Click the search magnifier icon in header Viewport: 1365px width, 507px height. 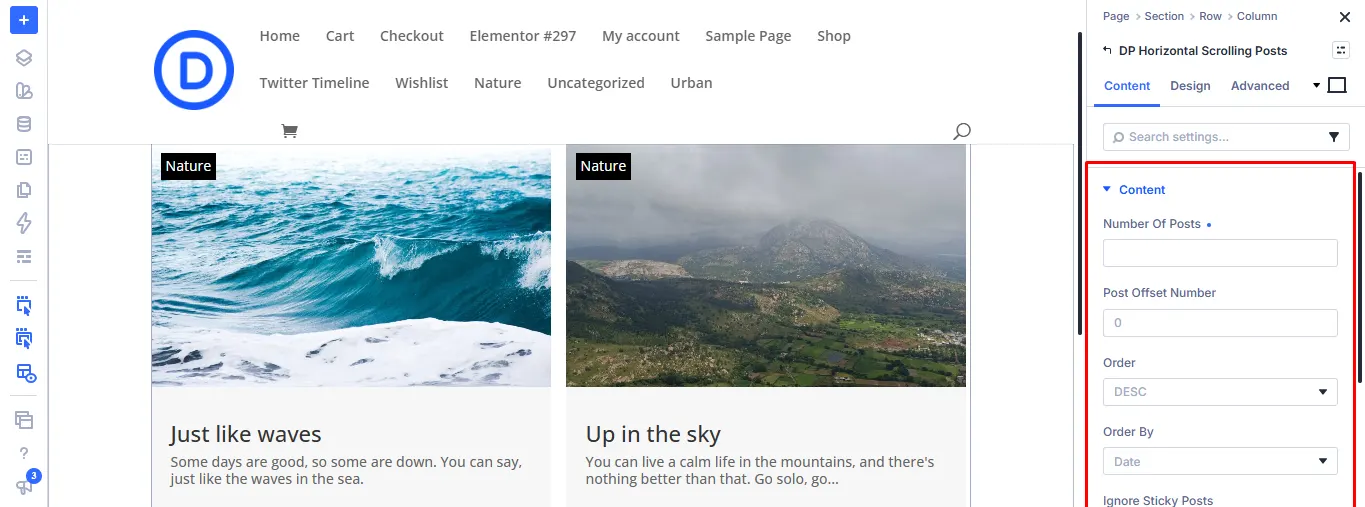point(961,131)
